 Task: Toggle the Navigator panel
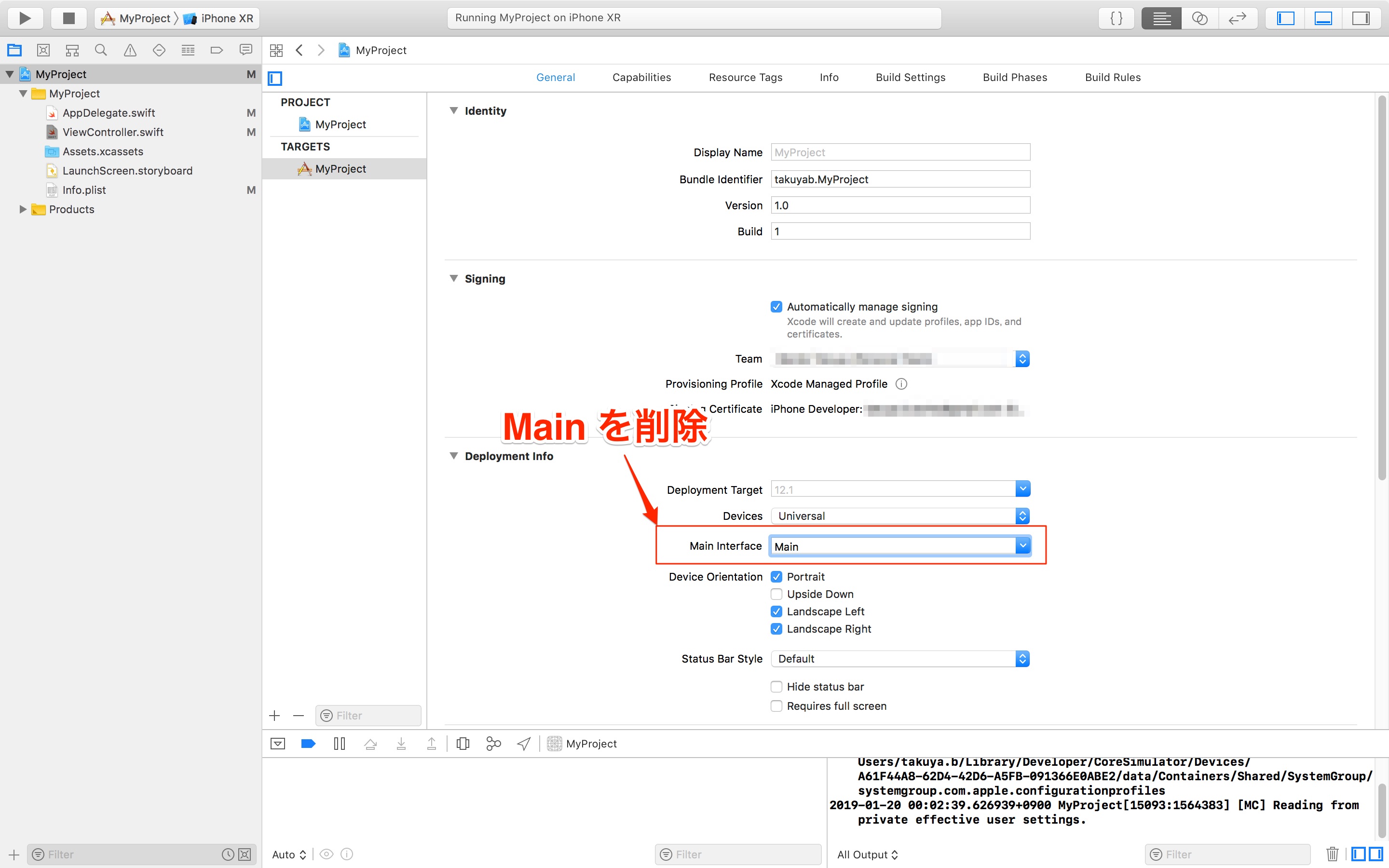click(1285, 18)
